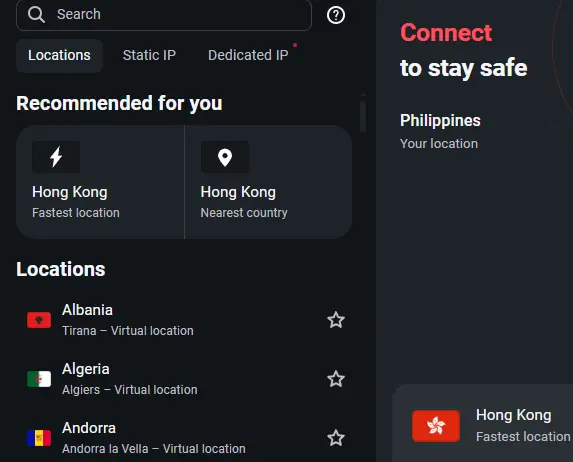Click the map pin Nearest country icon
This screenshot has height=462, width=573.
point(225,157)
